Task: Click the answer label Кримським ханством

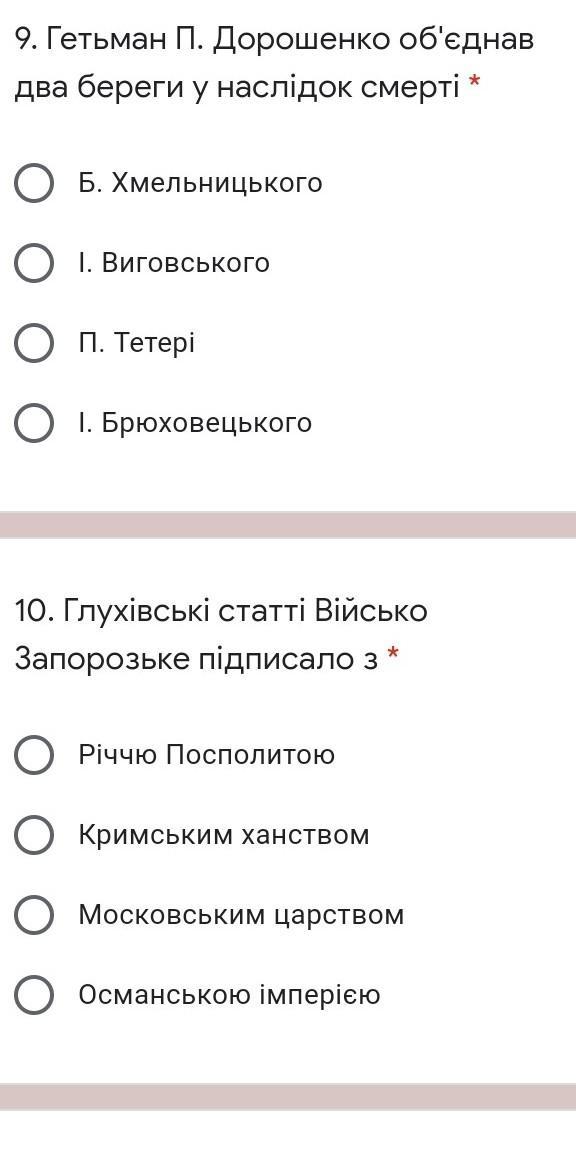Action: pos(224,835)
